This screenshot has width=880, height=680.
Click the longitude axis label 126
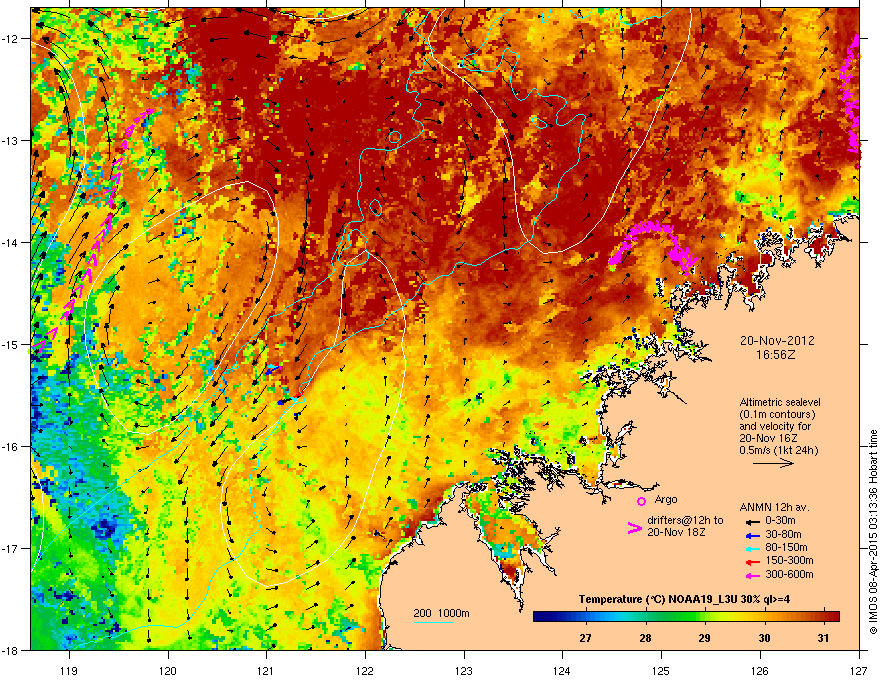click(760, 670)
